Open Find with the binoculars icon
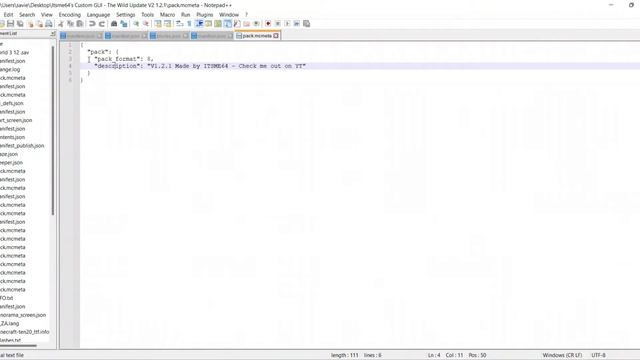The image size is (640, 360). [x=114, y=24]
